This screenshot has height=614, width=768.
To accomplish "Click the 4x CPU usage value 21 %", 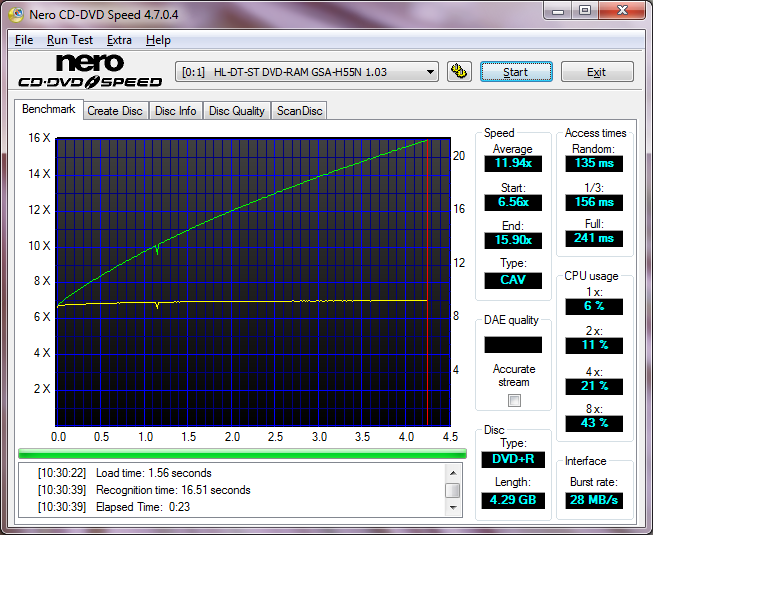I will coord(594,386).
